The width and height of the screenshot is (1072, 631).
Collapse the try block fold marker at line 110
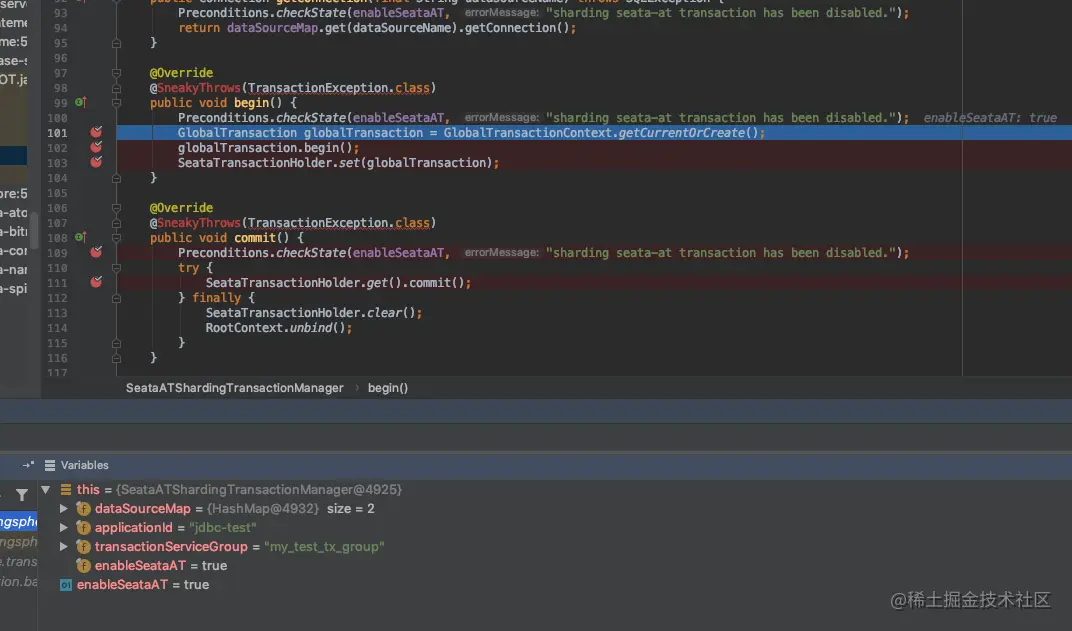116,268
